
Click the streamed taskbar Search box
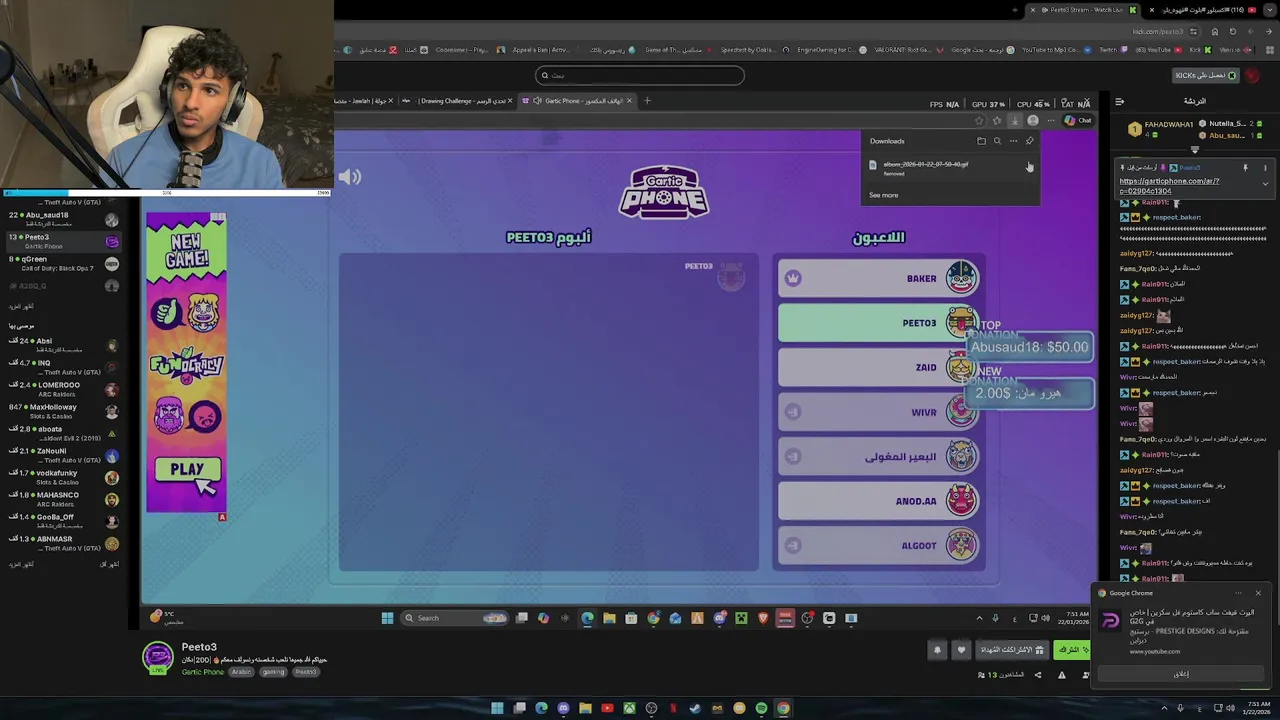point(454,618)
